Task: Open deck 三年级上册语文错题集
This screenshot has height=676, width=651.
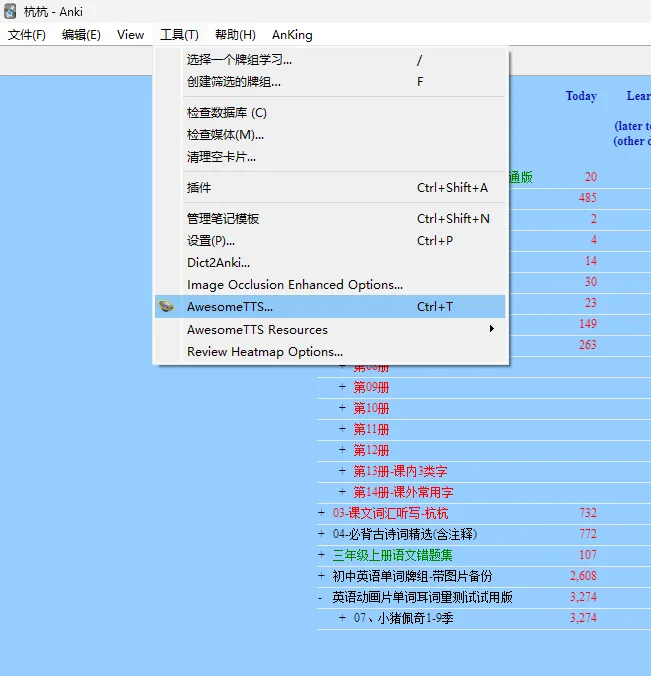Action: point(392,555)
